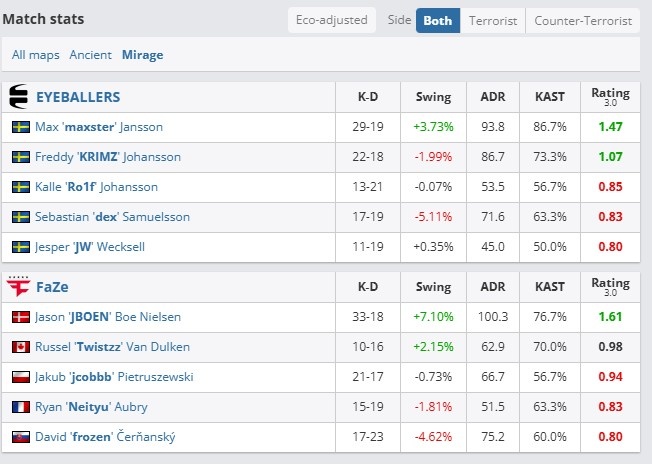The height and width of the screenshot is (464, 652).
Task: Select the Both side filter
Action: tap(438, 20)
